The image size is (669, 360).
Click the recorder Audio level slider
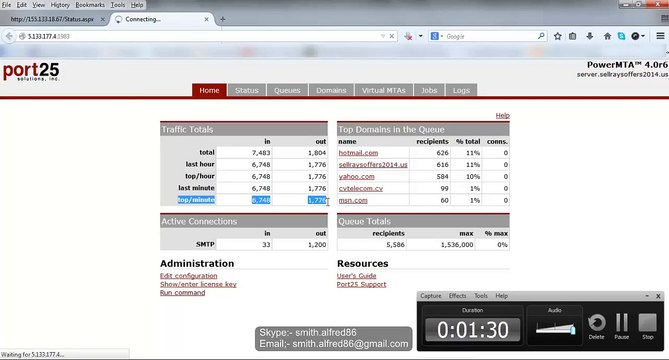coord(556,328)
